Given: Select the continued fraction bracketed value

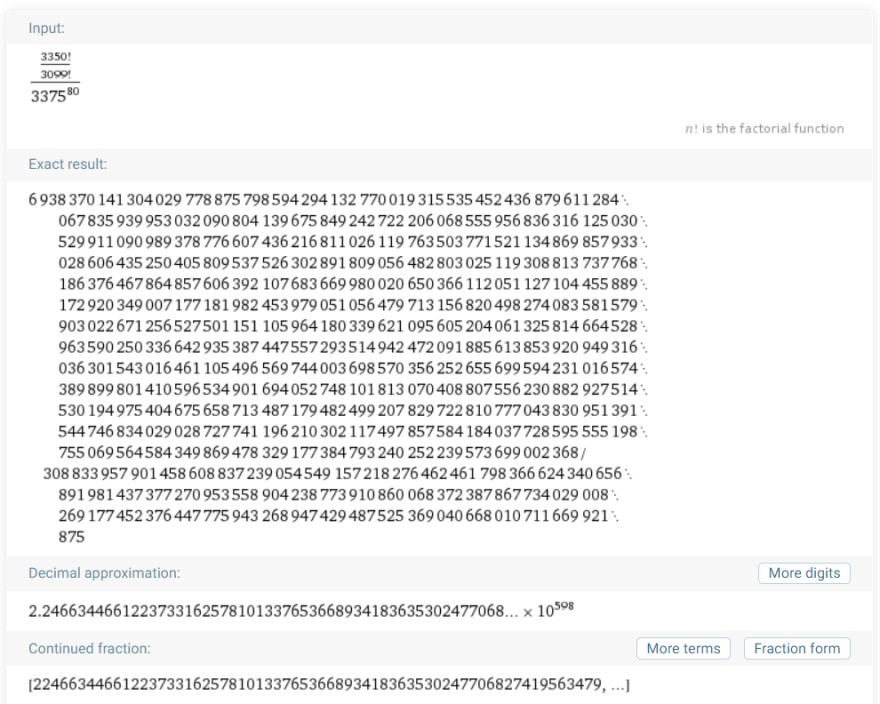Looking at the screenshot, I should coord(329,685).
